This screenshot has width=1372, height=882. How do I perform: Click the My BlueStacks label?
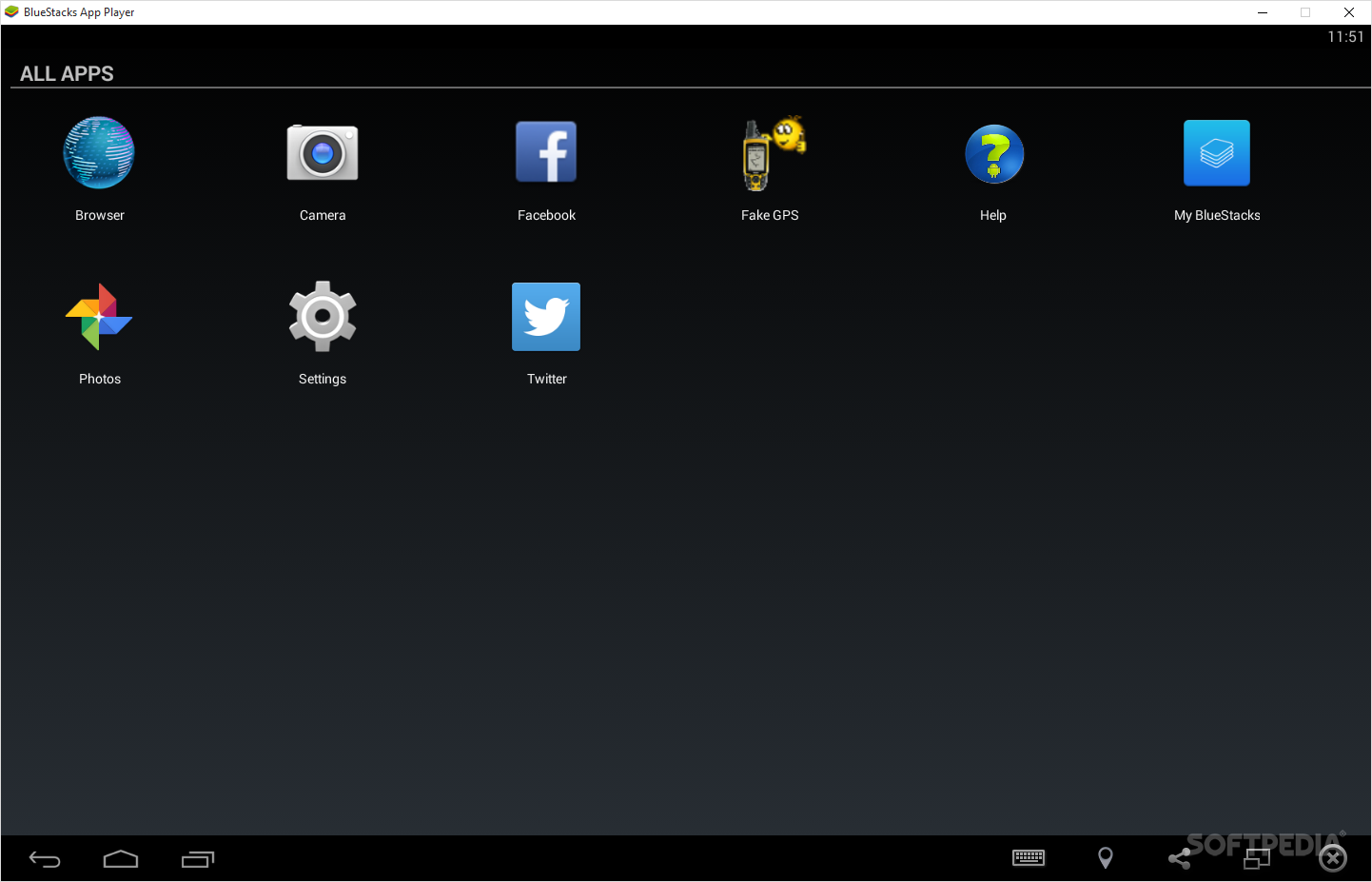pyautogui.click(x=1217, y=216)
